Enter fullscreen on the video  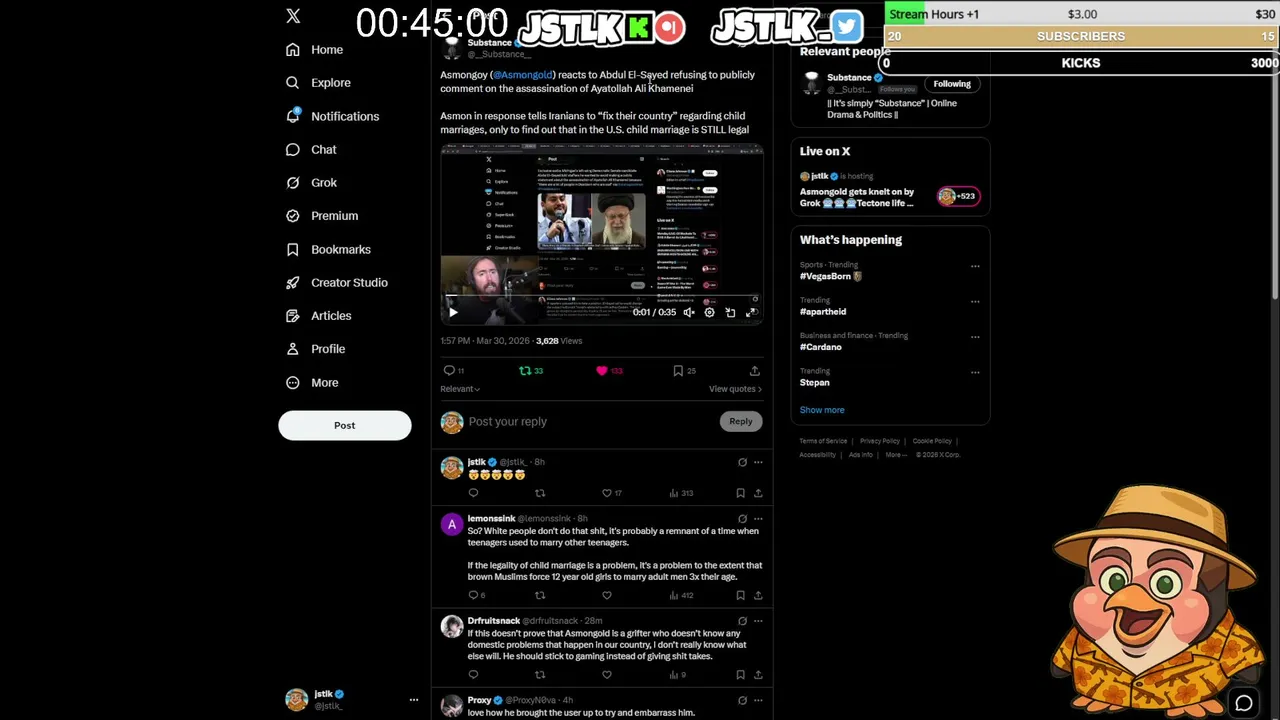tap(751, 312)
